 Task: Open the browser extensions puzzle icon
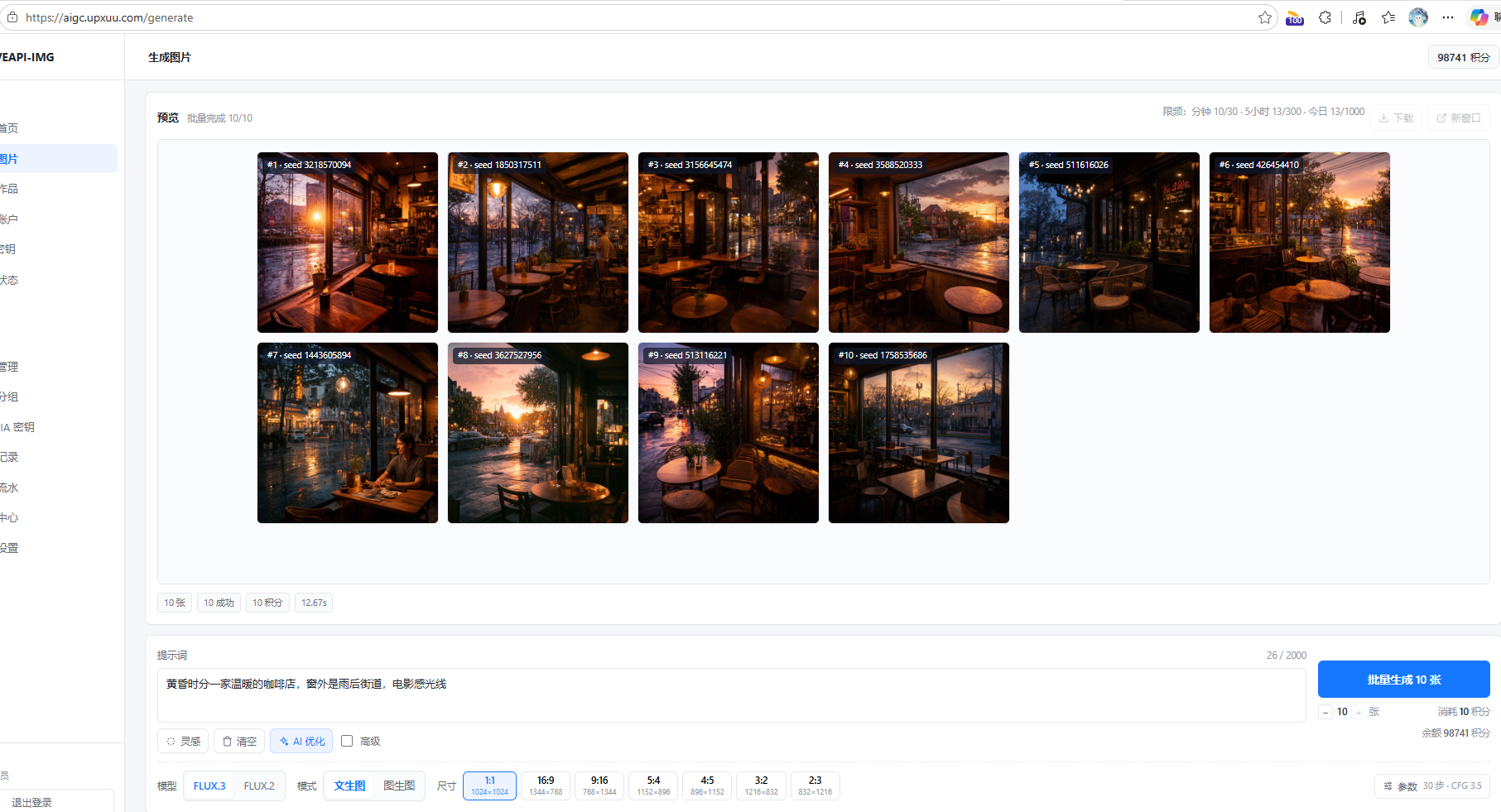(1325, 17)
